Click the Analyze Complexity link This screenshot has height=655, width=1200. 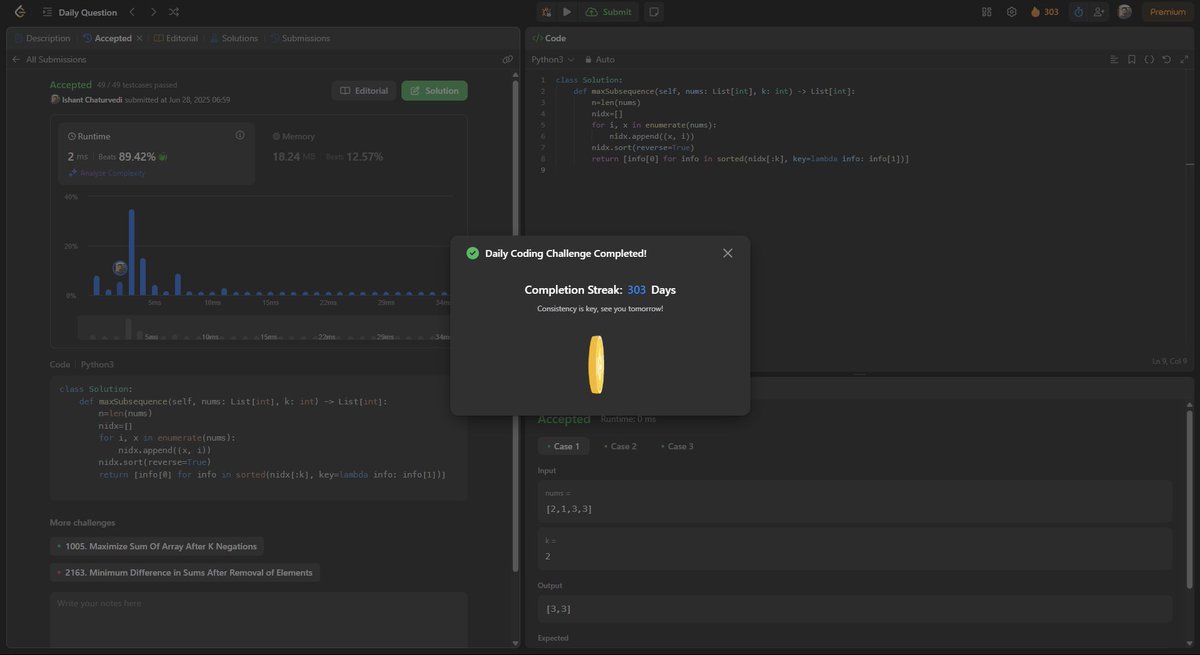pos(107,173)
